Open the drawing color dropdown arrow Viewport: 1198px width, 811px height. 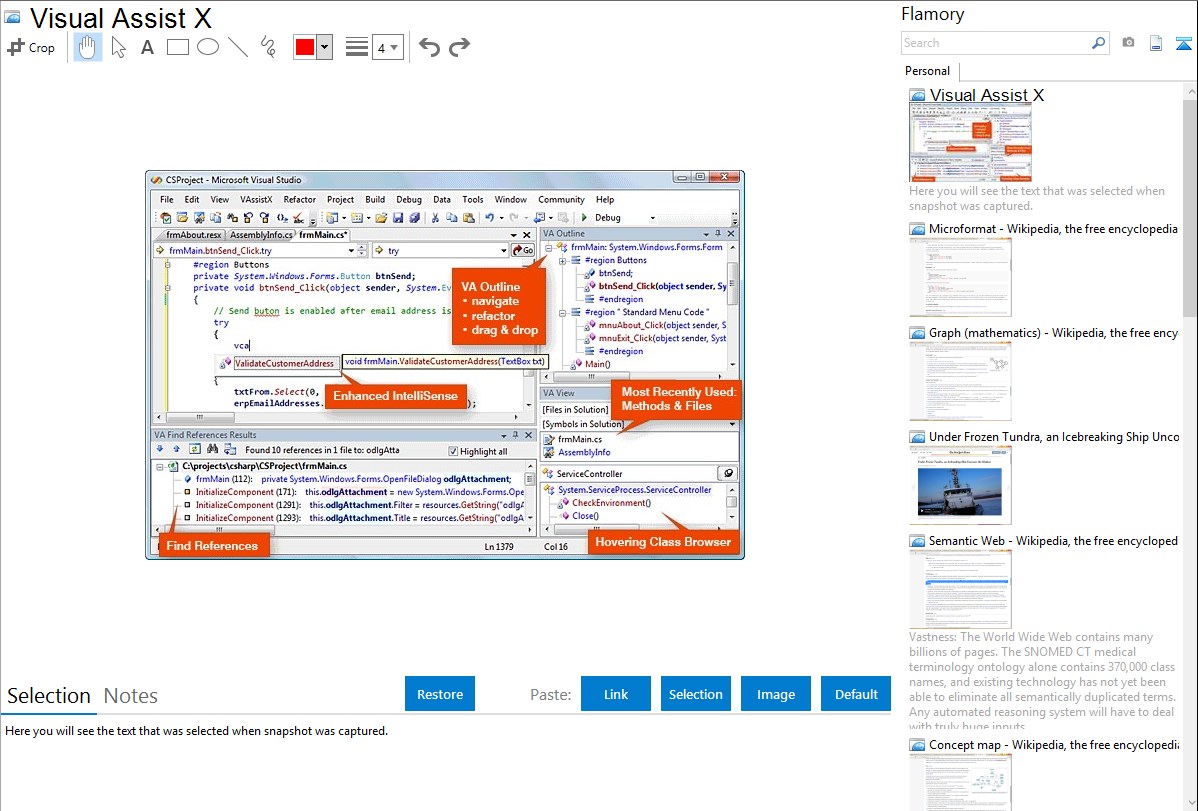(x=325, y=47)
